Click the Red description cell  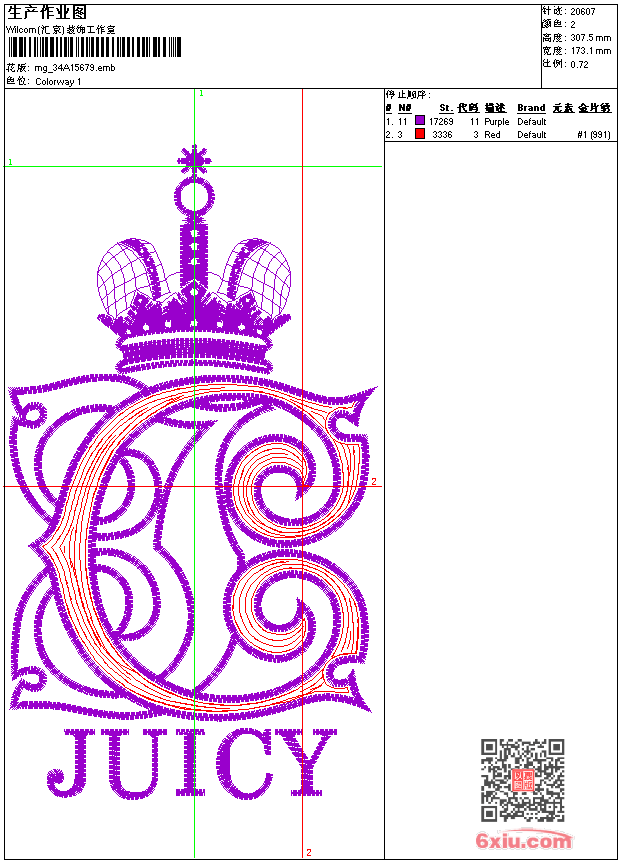tap(492, 135)
